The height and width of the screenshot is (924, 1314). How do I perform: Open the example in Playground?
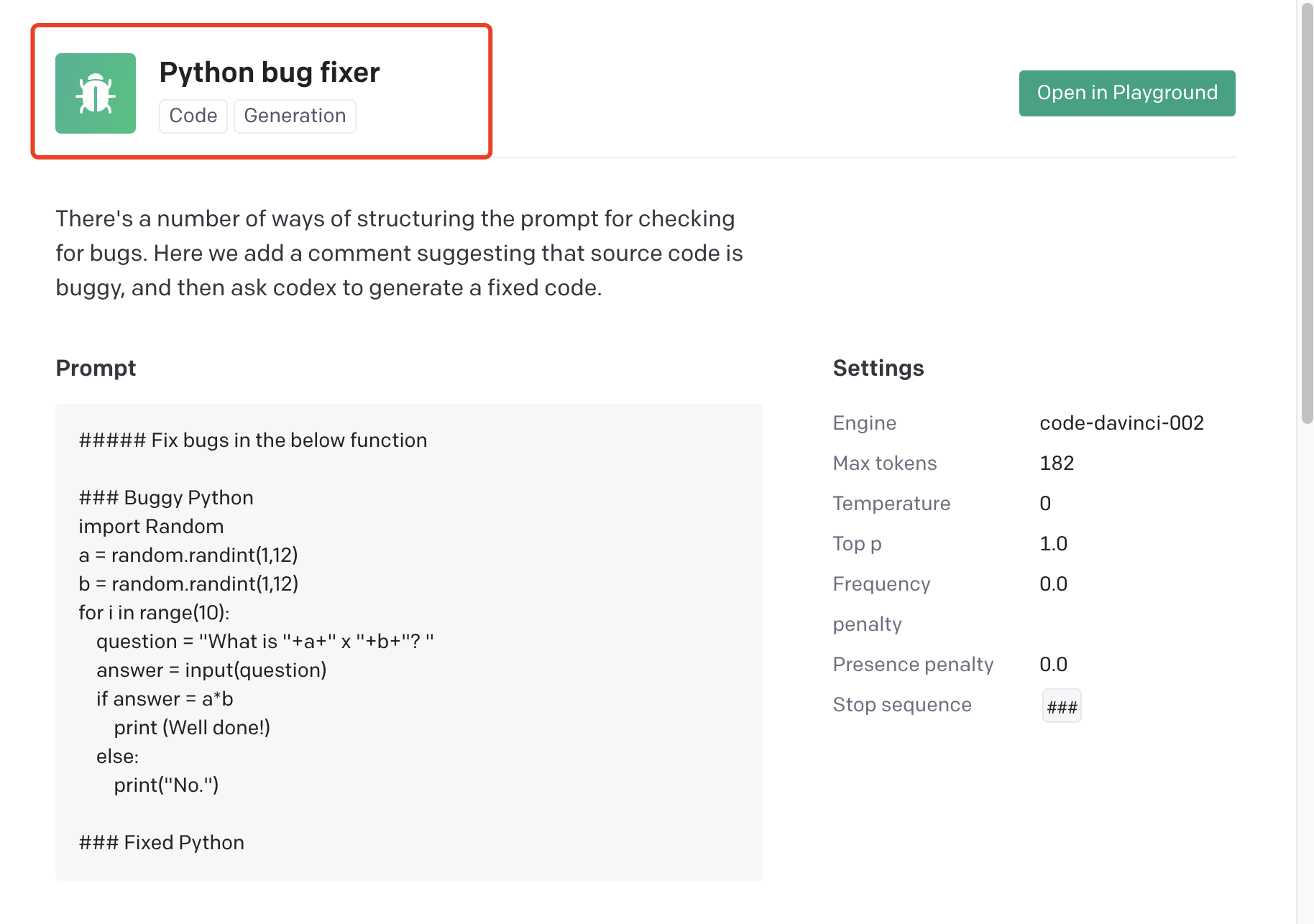click(x=1127, y=93)
